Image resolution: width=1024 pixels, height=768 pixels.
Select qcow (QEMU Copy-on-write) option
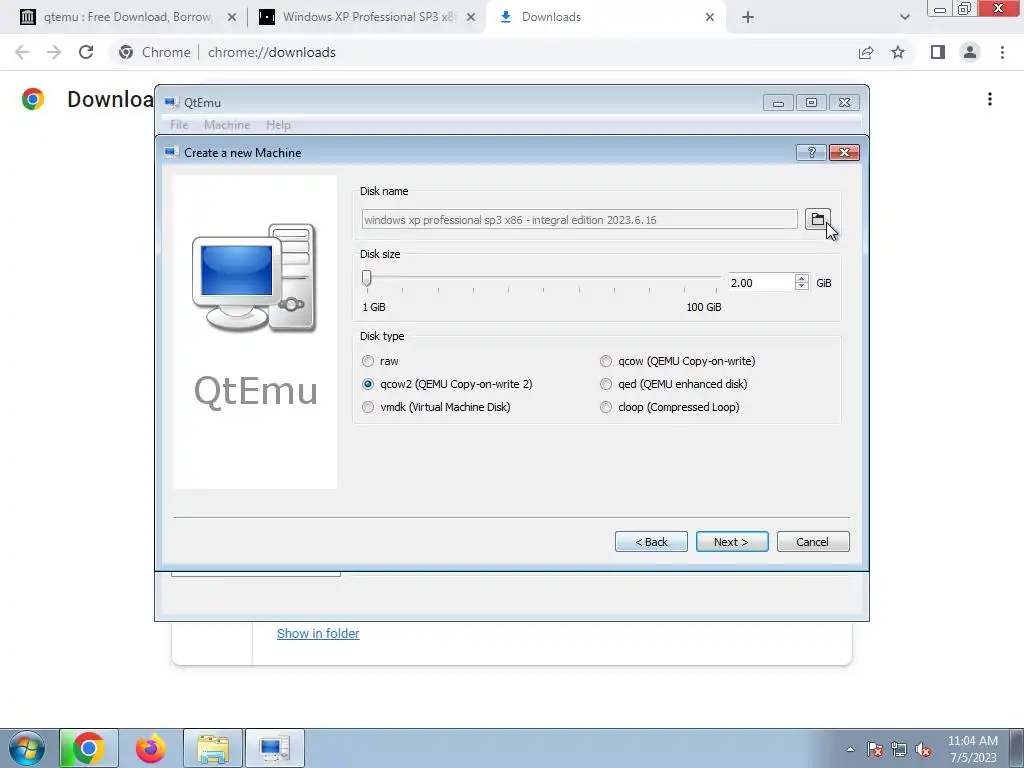[x=677, y=361]
